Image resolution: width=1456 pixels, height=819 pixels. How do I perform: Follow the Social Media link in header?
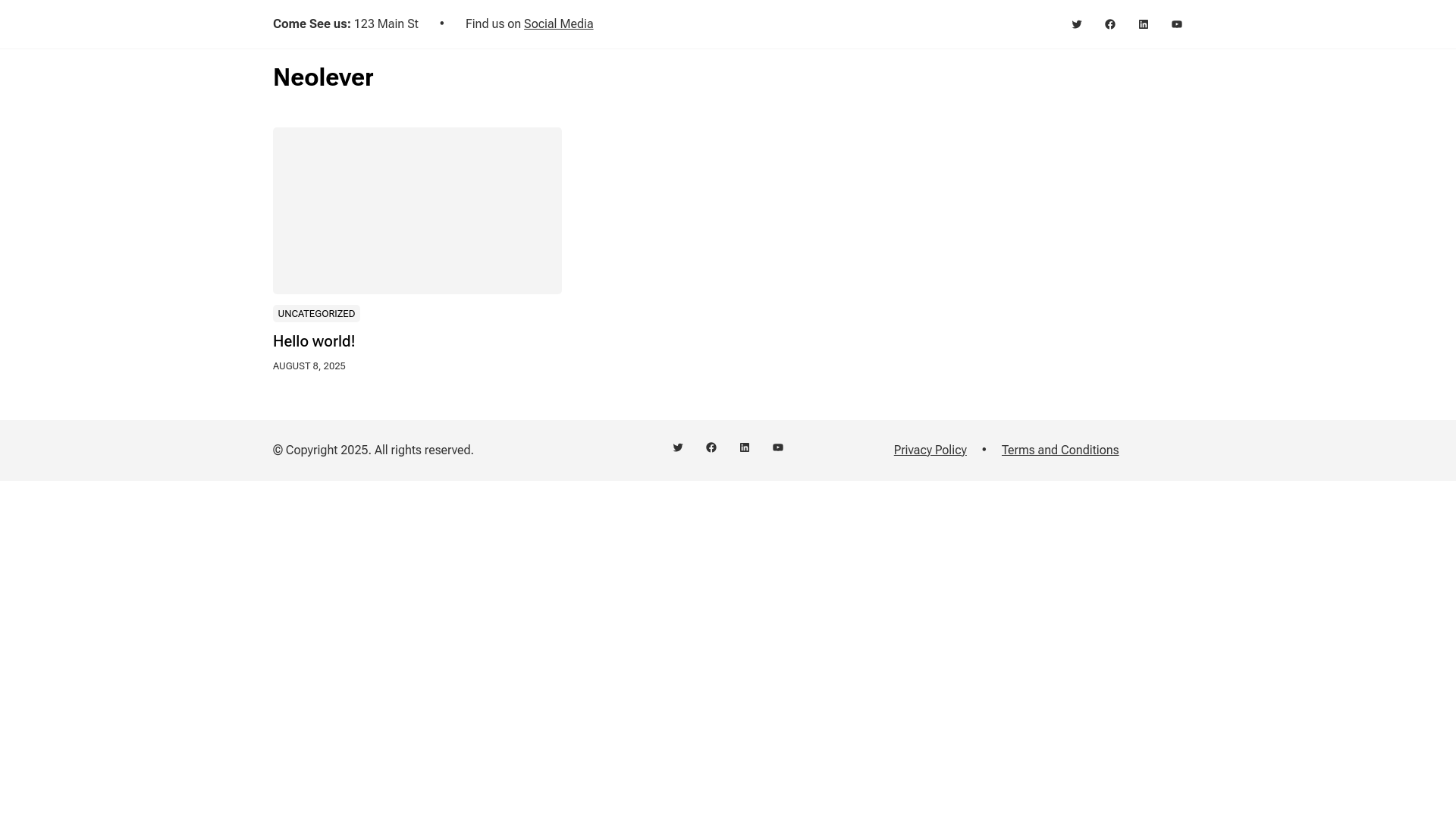pos(558,24)
